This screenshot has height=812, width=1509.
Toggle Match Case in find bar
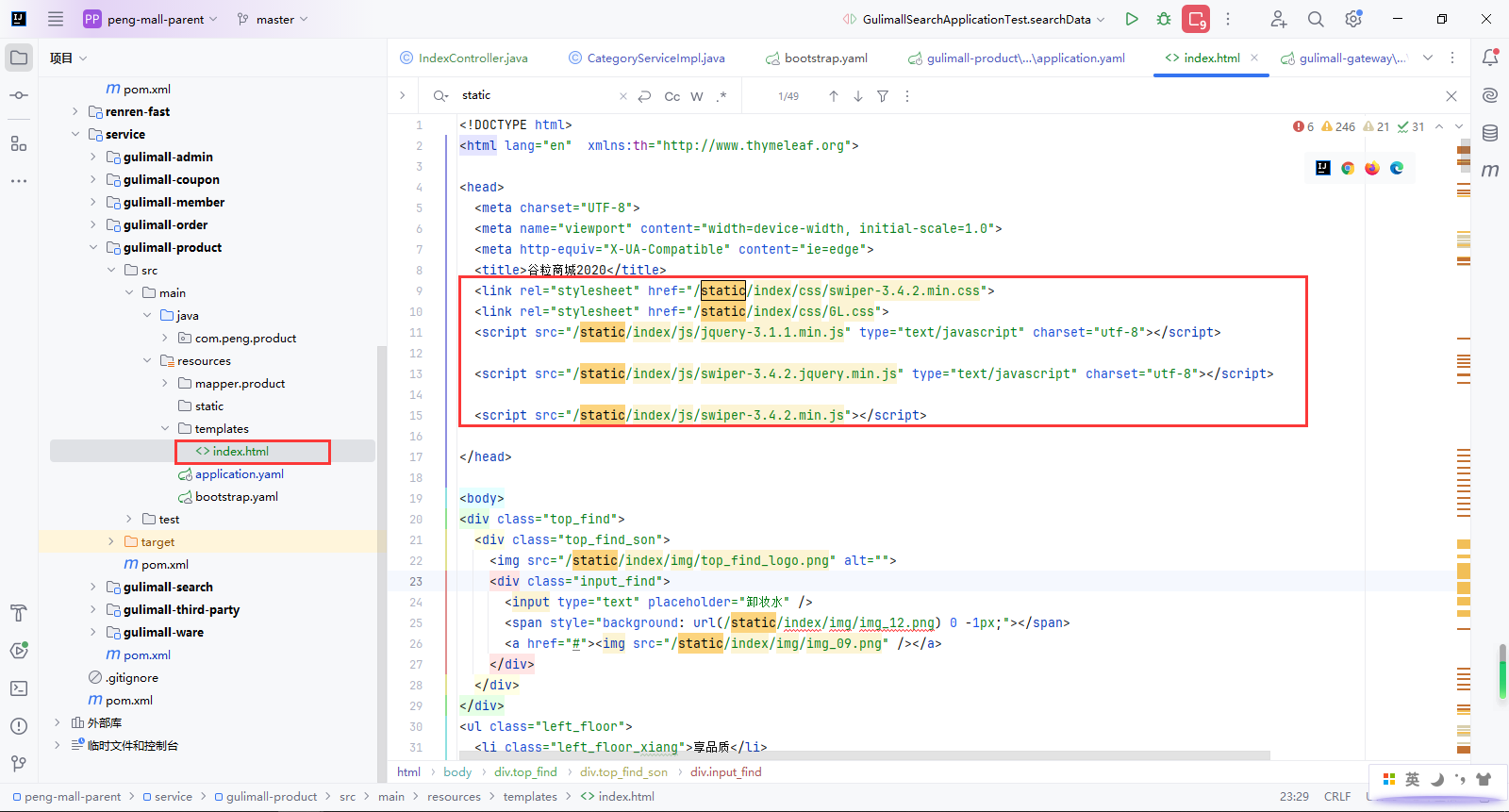[x=672, y=96]
